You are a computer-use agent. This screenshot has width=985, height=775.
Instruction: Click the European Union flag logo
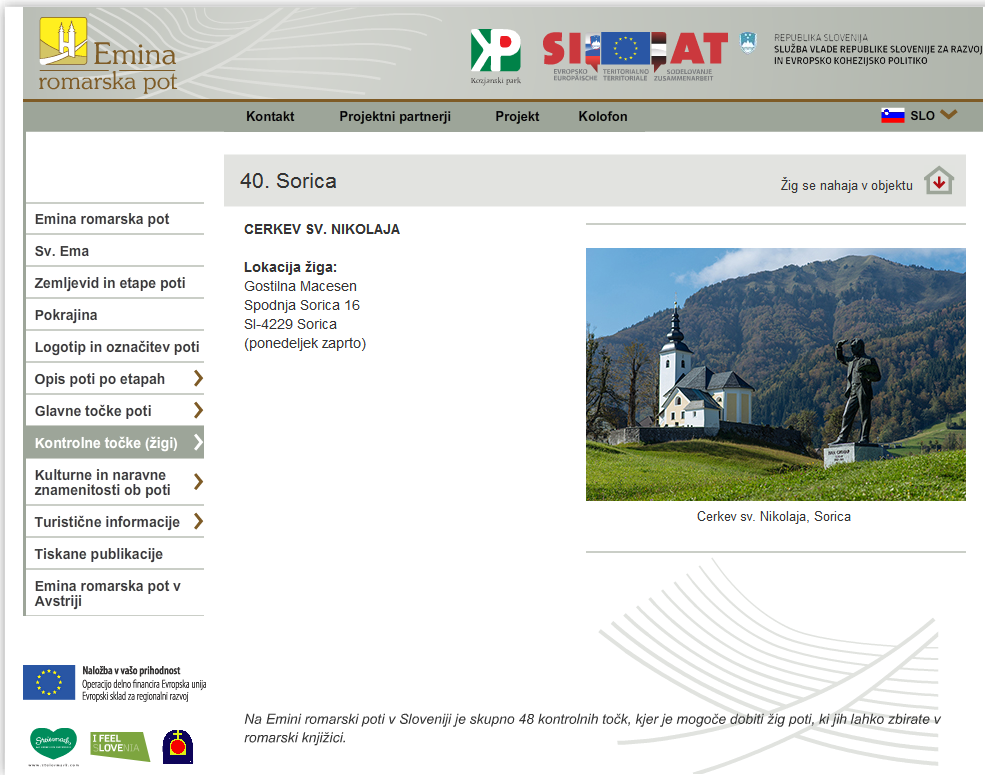(x=49, y=683)
